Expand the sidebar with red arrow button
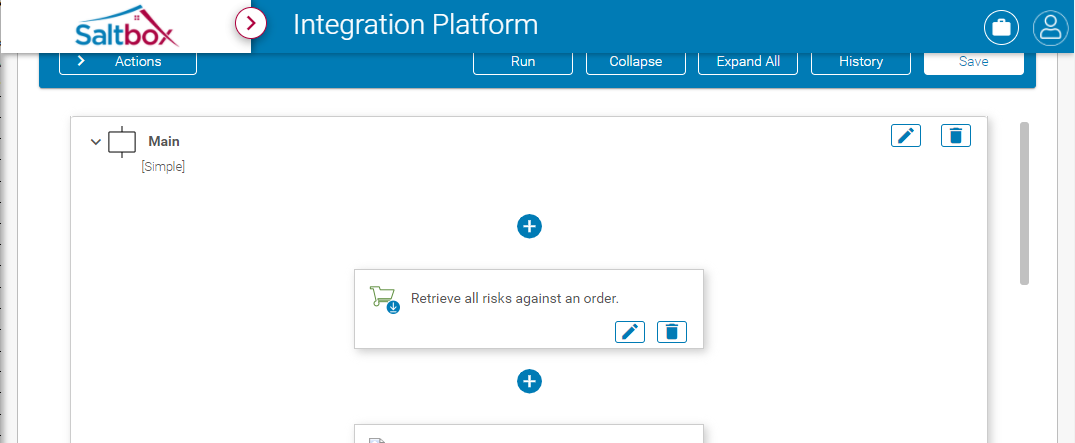Viewport: 1075px width, 443px height. click(251, 24)
